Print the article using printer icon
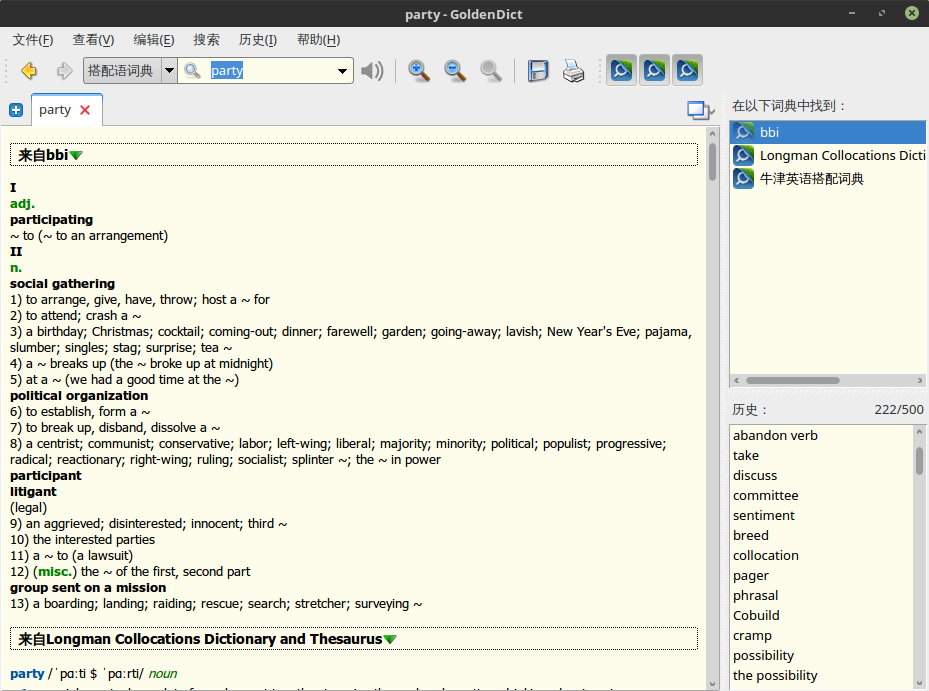The height and width of the screenshot is (691, 929). click(x=573, y=71)
